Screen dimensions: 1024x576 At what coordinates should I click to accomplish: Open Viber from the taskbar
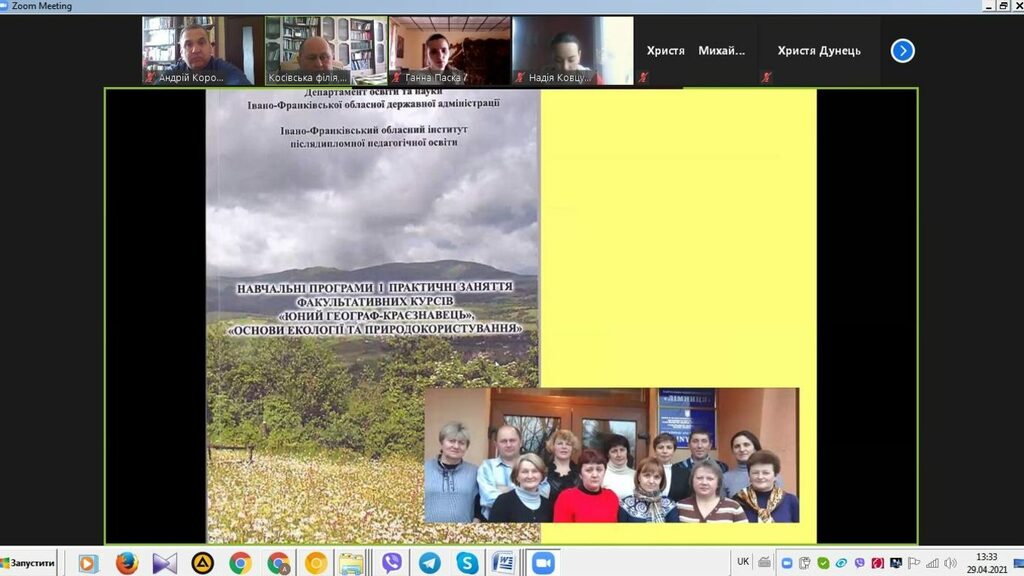(x=392, y=563)
